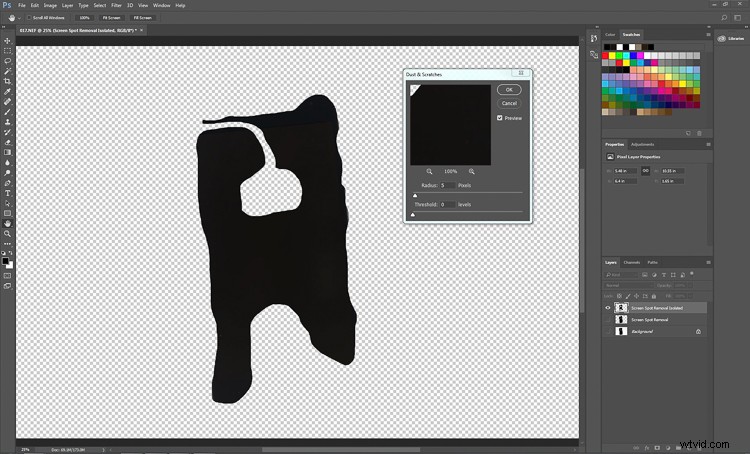Open the Layers panel options menu

coord(709,262)
